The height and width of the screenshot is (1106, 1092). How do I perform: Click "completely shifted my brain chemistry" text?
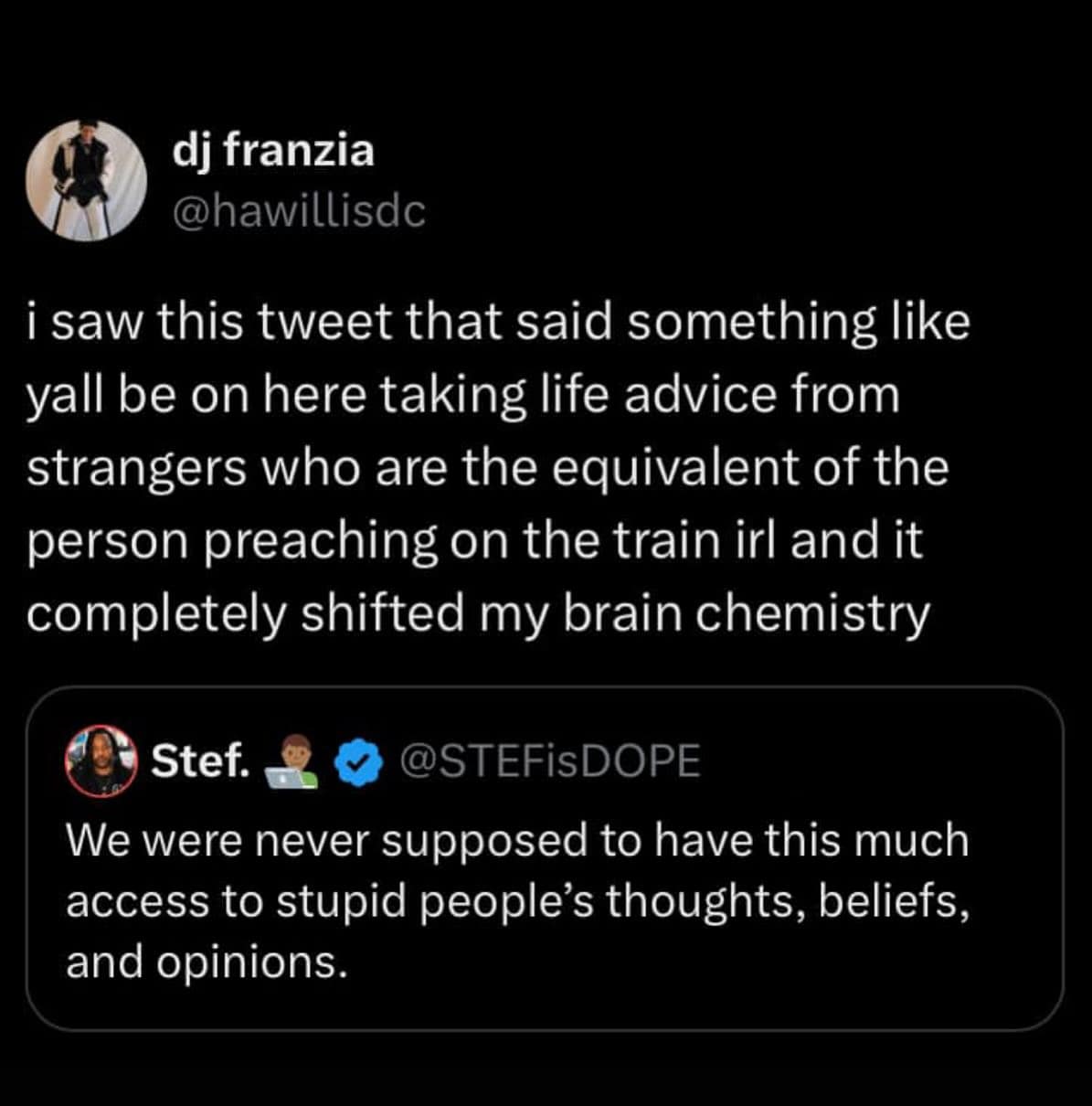tap(478, 613)
